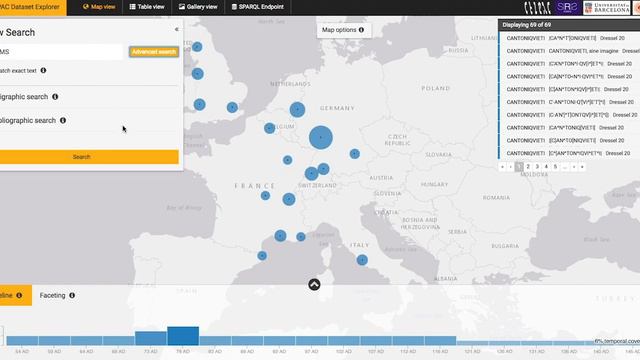Viewport: 640px width, 360px height.
Task: Click the search text input field
Action: coord(61,52)
